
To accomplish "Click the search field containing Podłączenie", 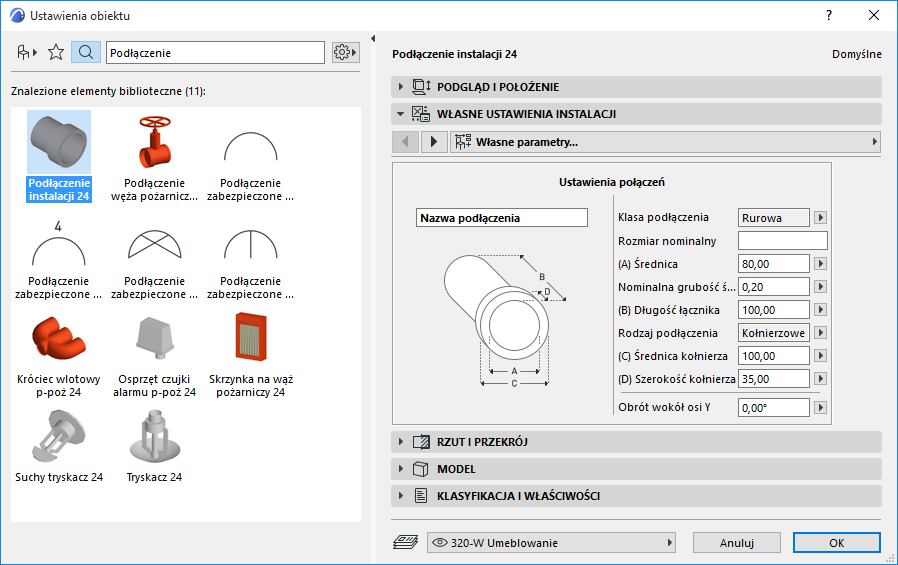I will point(215,53).
